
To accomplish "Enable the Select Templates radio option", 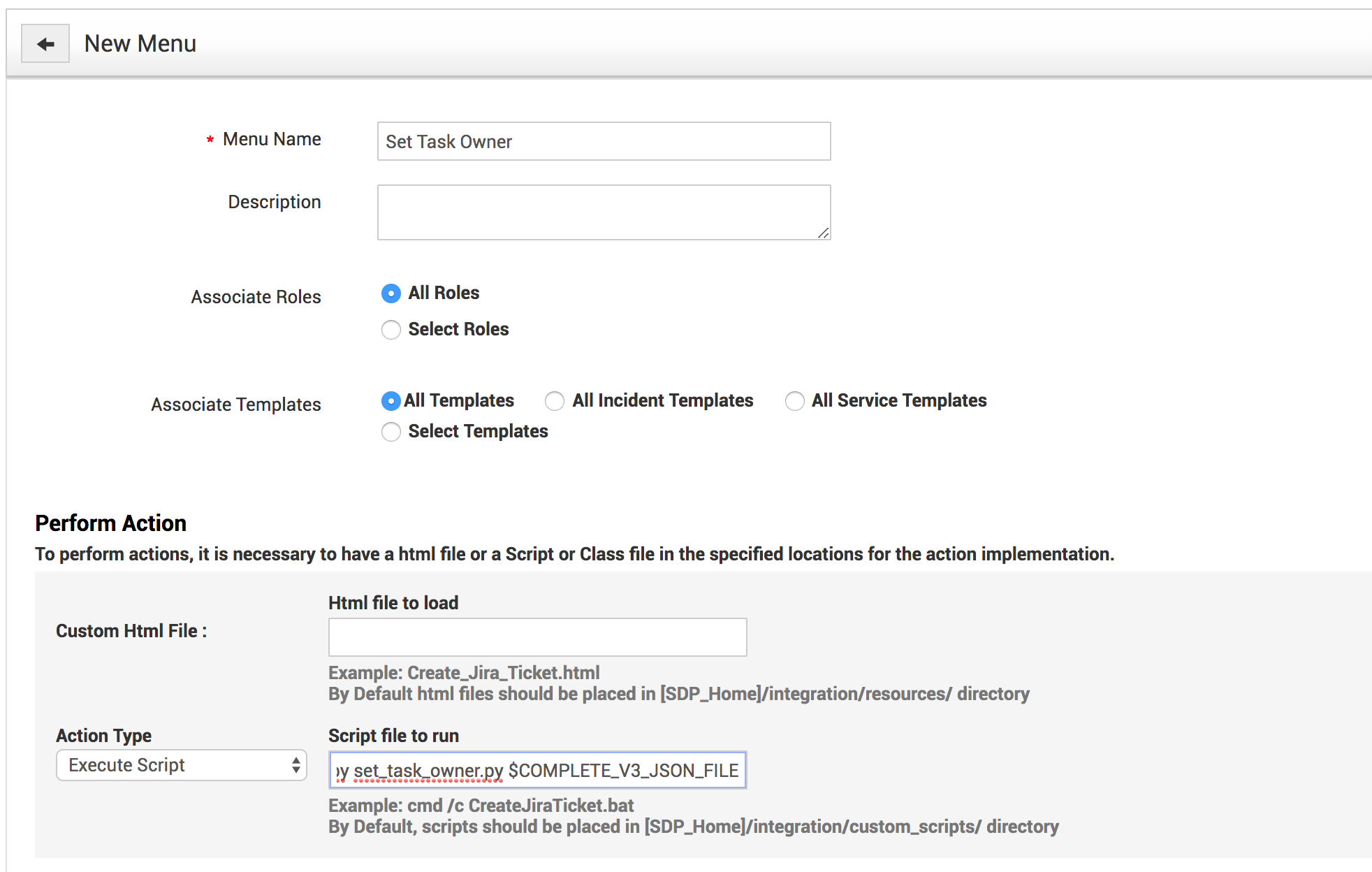I will (x=391, y=432).
